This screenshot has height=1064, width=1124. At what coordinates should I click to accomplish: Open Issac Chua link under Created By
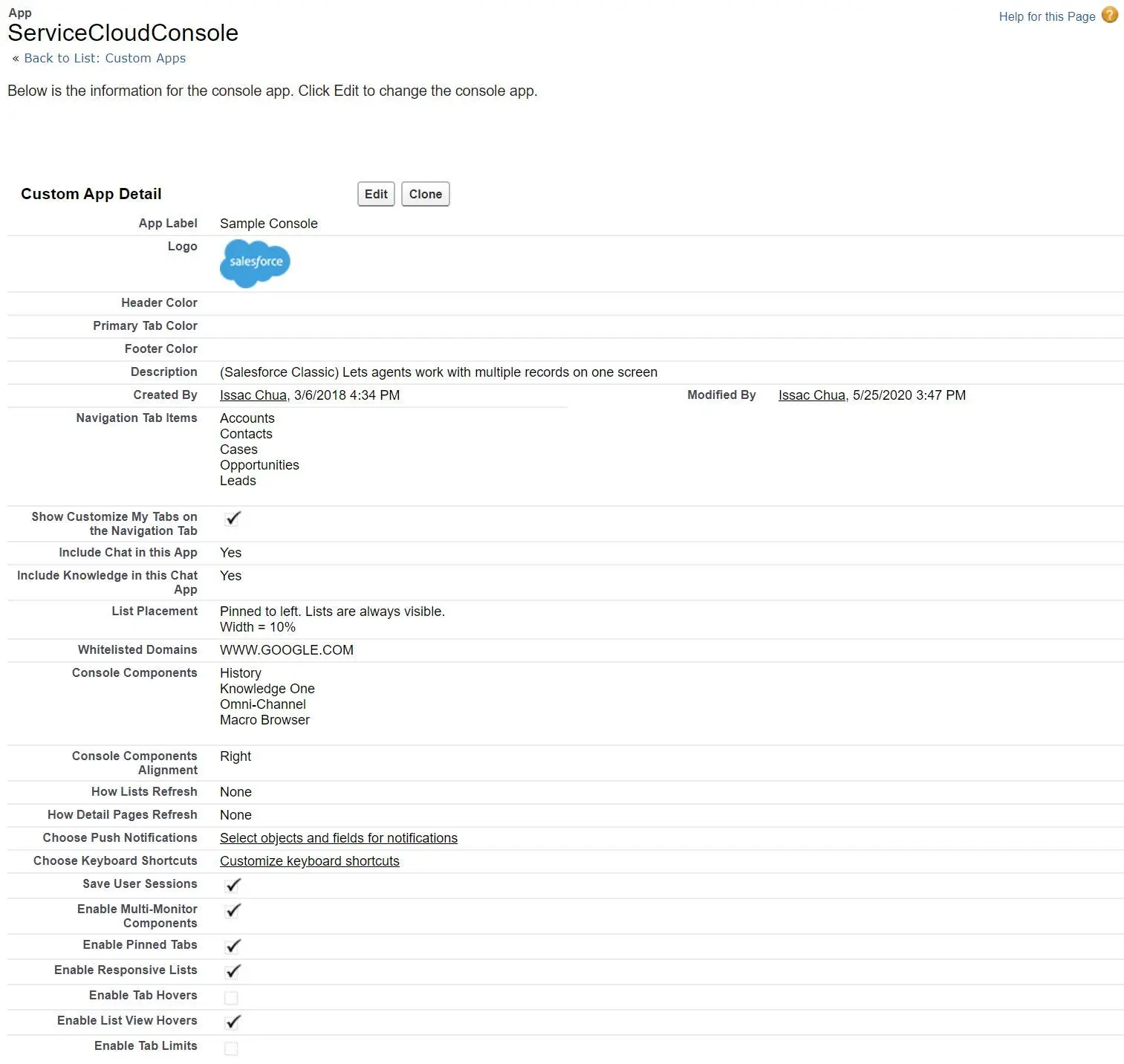point(253,395)
